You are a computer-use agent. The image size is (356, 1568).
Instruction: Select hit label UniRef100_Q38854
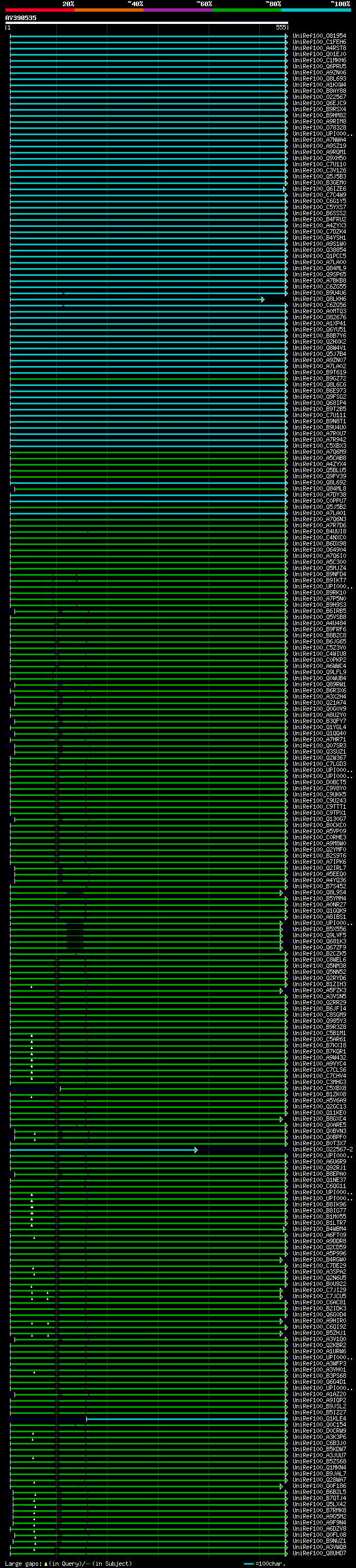click(319, 250)
